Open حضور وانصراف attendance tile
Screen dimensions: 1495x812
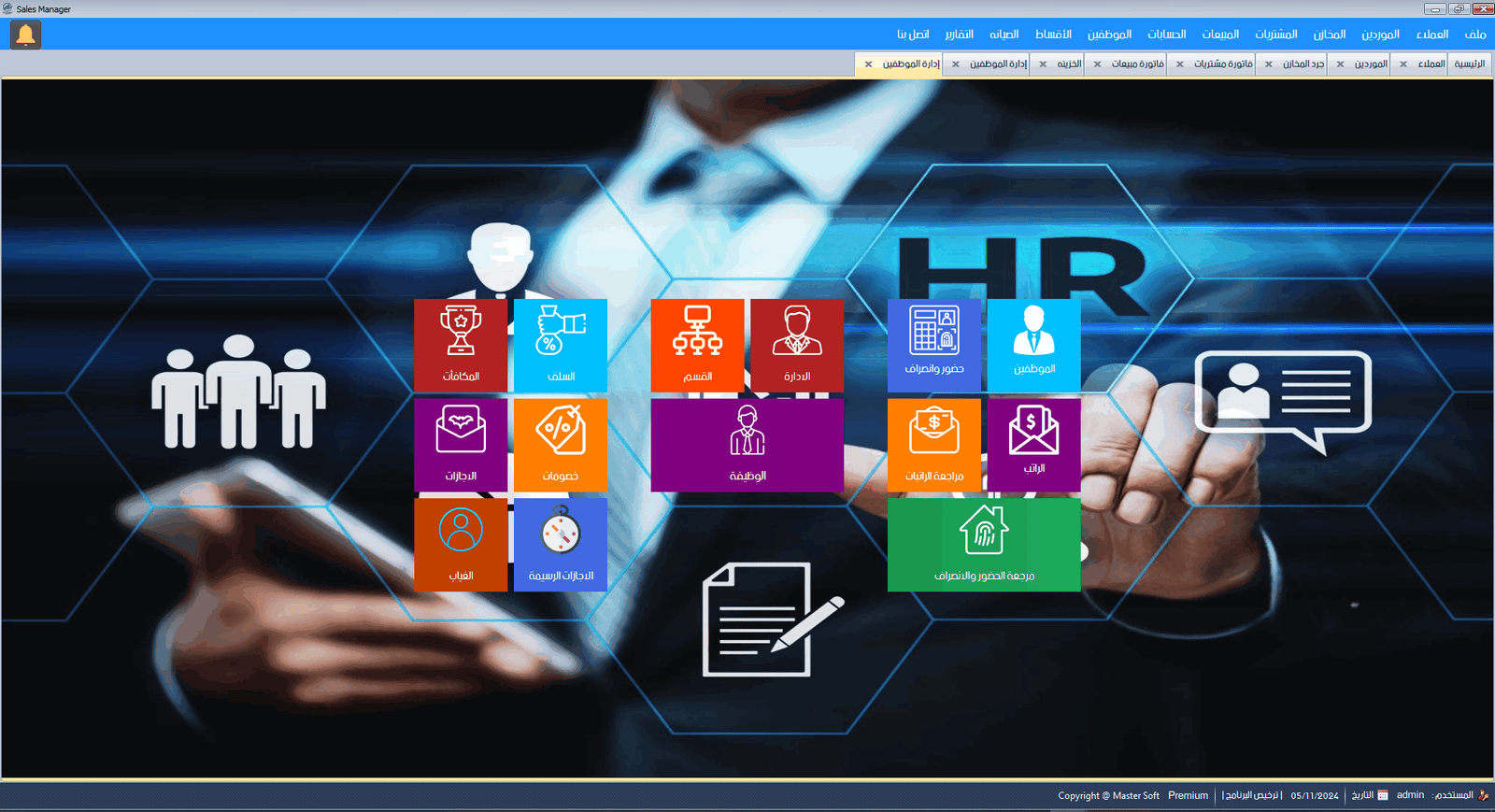(x=934, y=343)
